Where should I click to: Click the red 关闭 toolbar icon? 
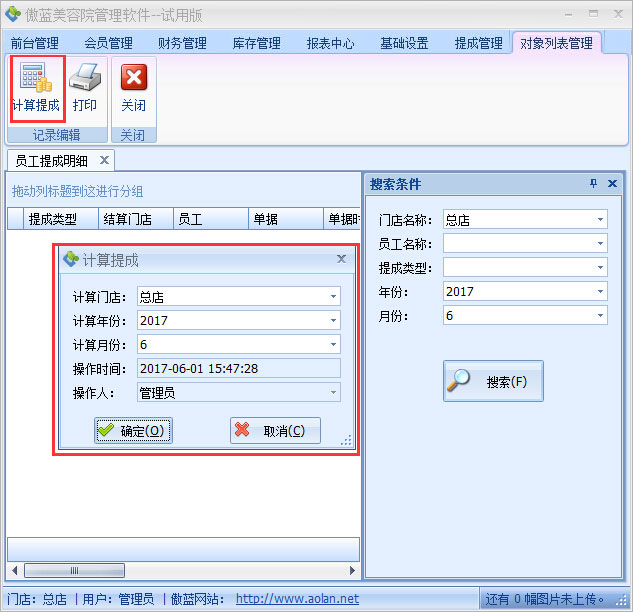point(134,77)
